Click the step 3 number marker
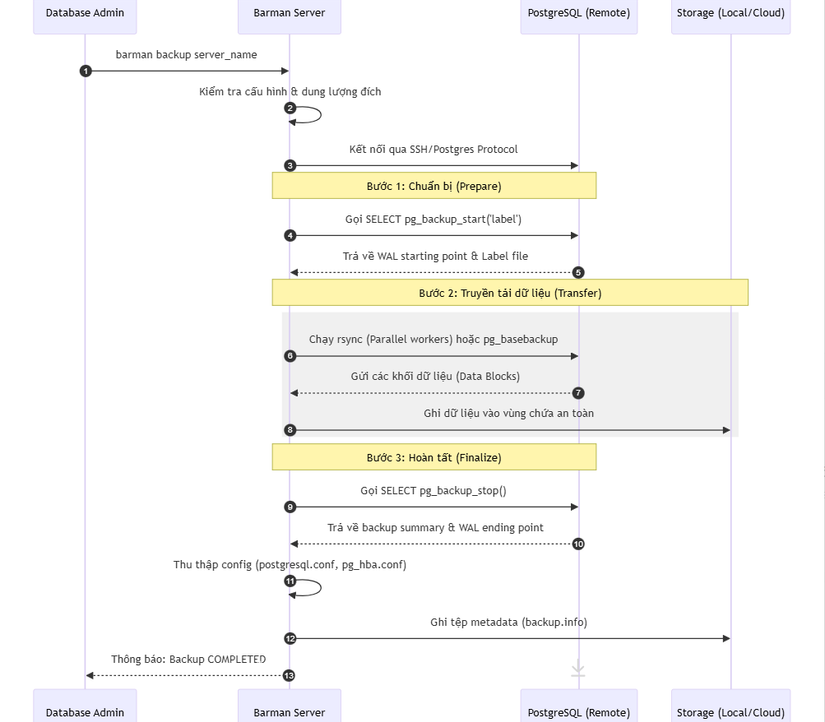The height and width of the screenshot is (722, 825). point(290,165)
